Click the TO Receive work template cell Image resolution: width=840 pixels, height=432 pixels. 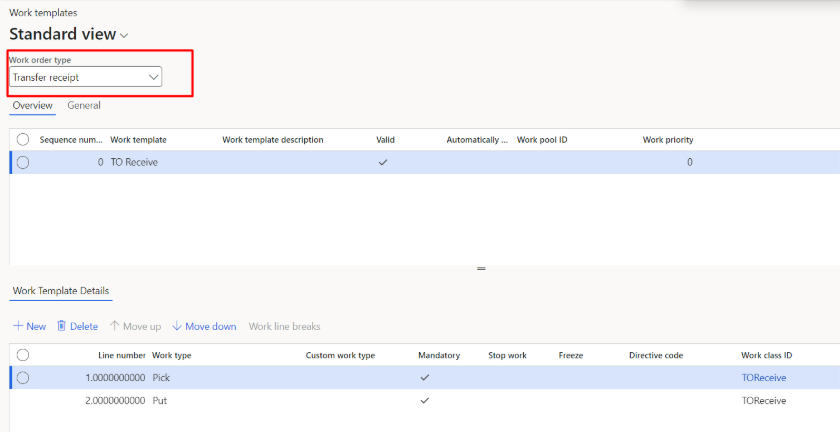(x=134, y=162)
